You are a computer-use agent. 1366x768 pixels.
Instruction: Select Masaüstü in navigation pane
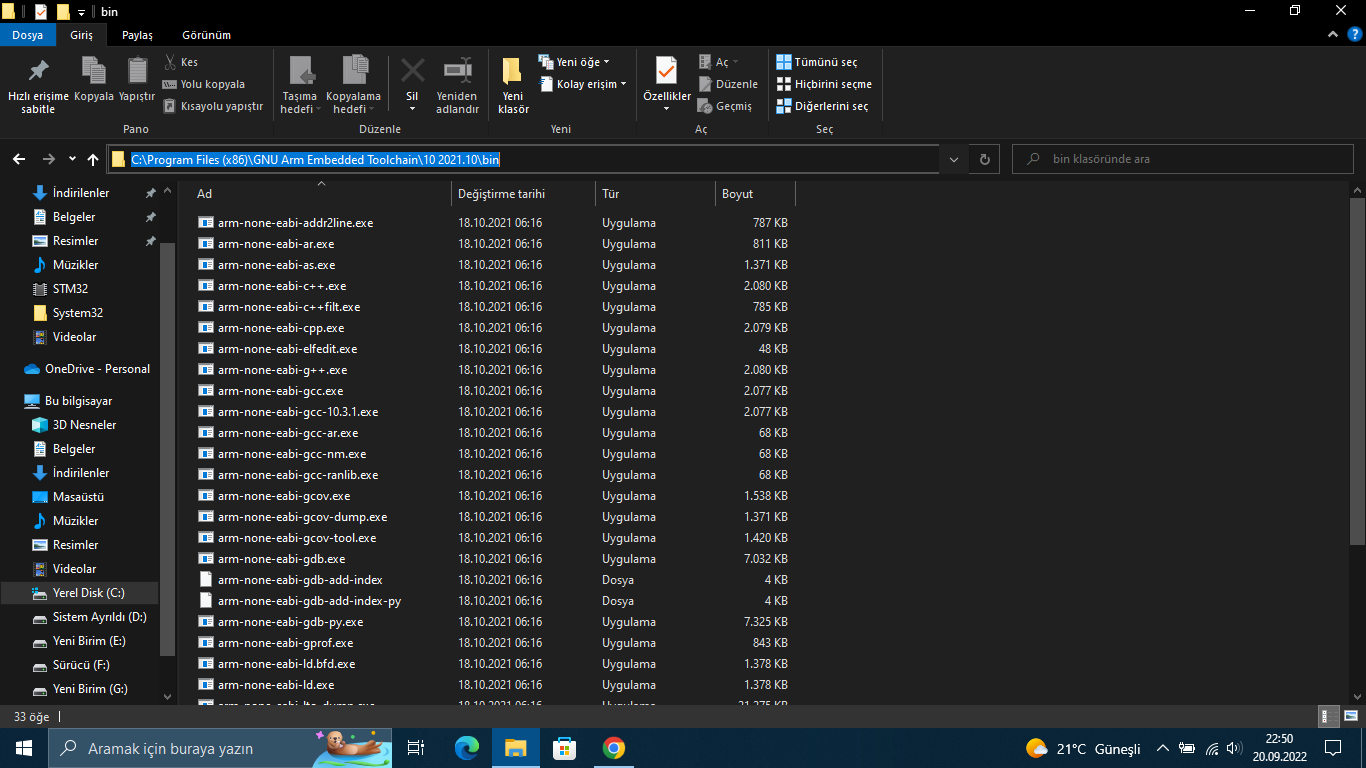click(78, 497)
